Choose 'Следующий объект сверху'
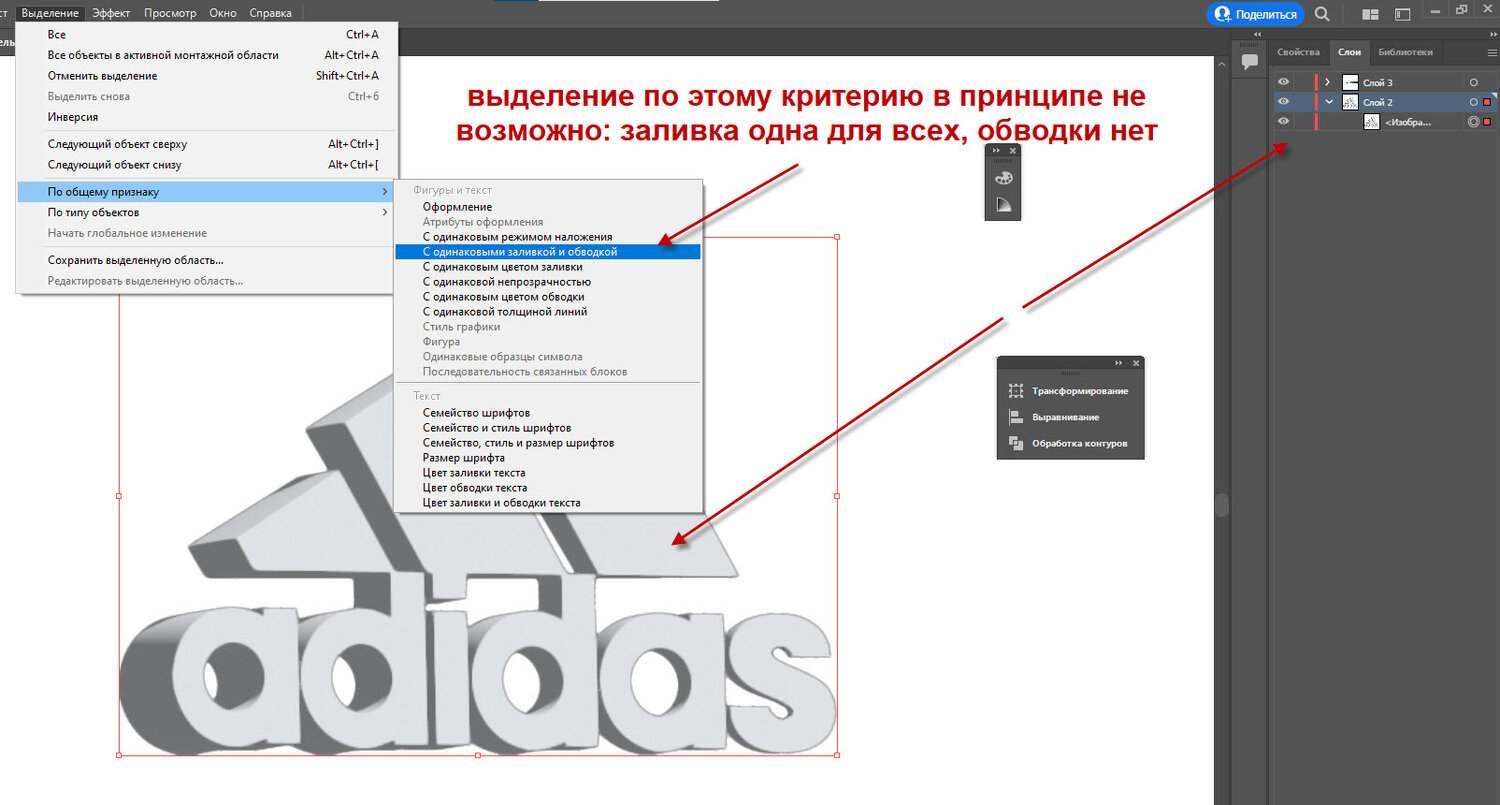Viewport: 1500px width, 805px height. pos(207,144)
